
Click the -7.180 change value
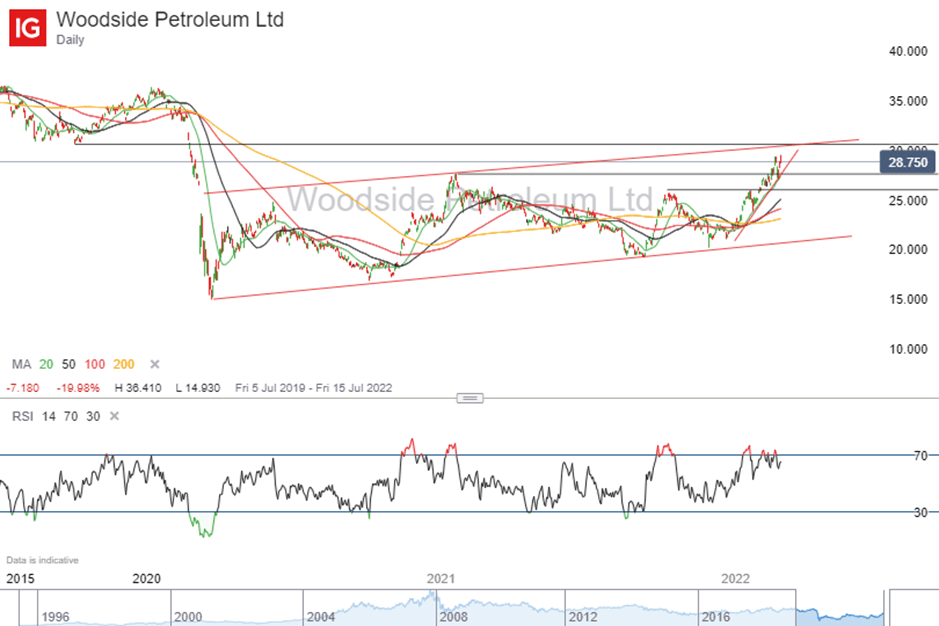click(x=23, y=388)
